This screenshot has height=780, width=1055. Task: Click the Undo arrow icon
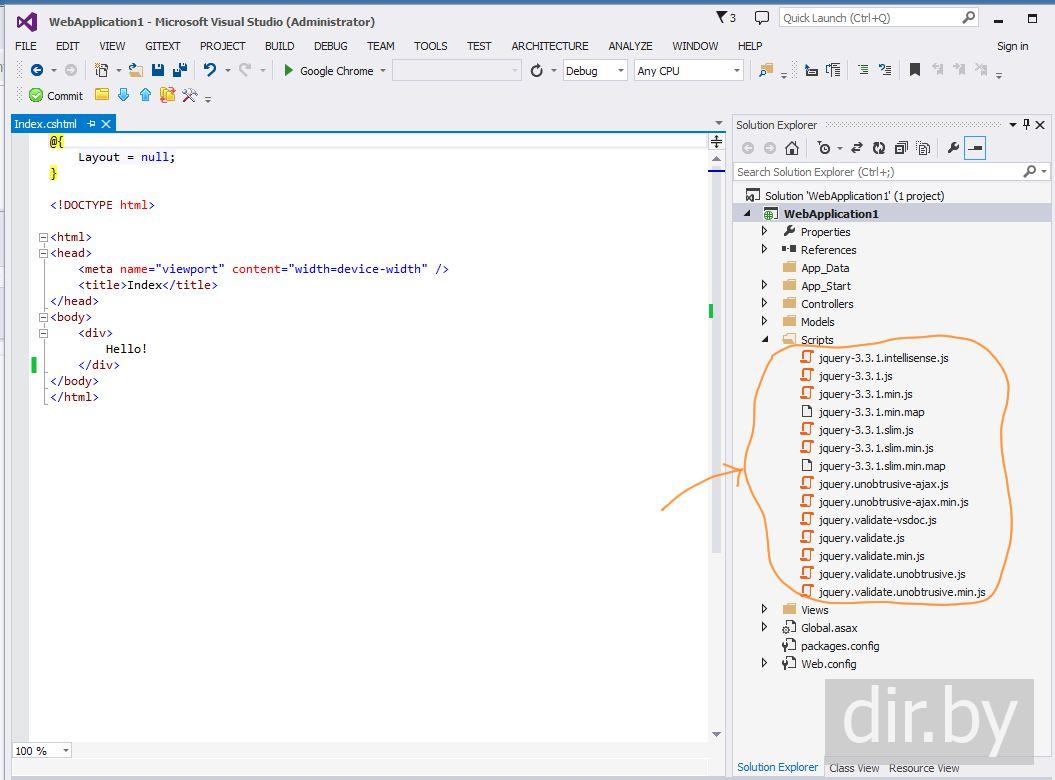[x=210, y=70]
